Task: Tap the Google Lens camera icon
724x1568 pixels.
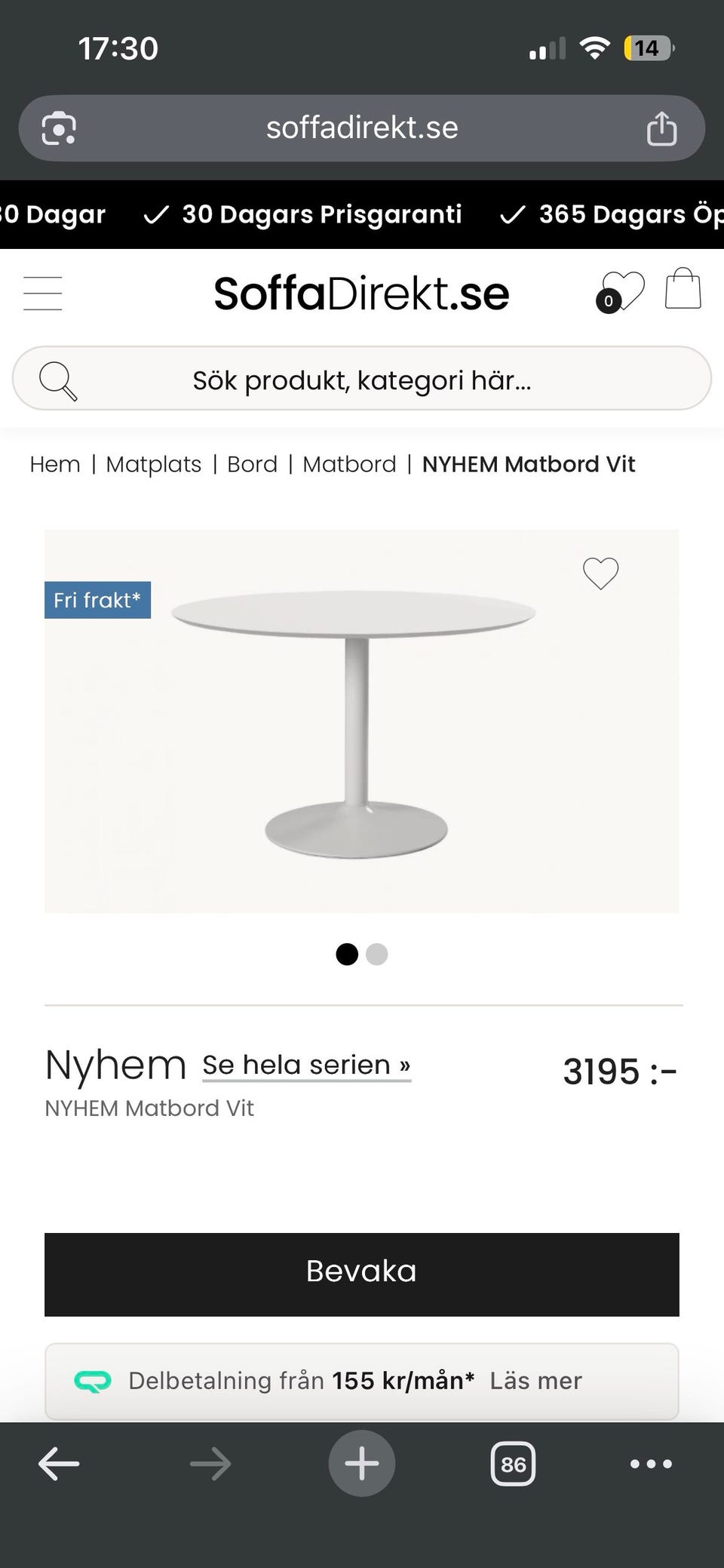Action: click(59, 128)
